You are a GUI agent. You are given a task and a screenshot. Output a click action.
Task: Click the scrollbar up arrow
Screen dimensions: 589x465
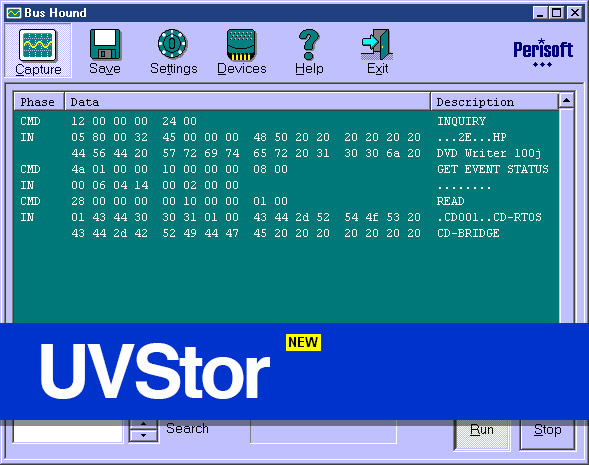(566, 100)
